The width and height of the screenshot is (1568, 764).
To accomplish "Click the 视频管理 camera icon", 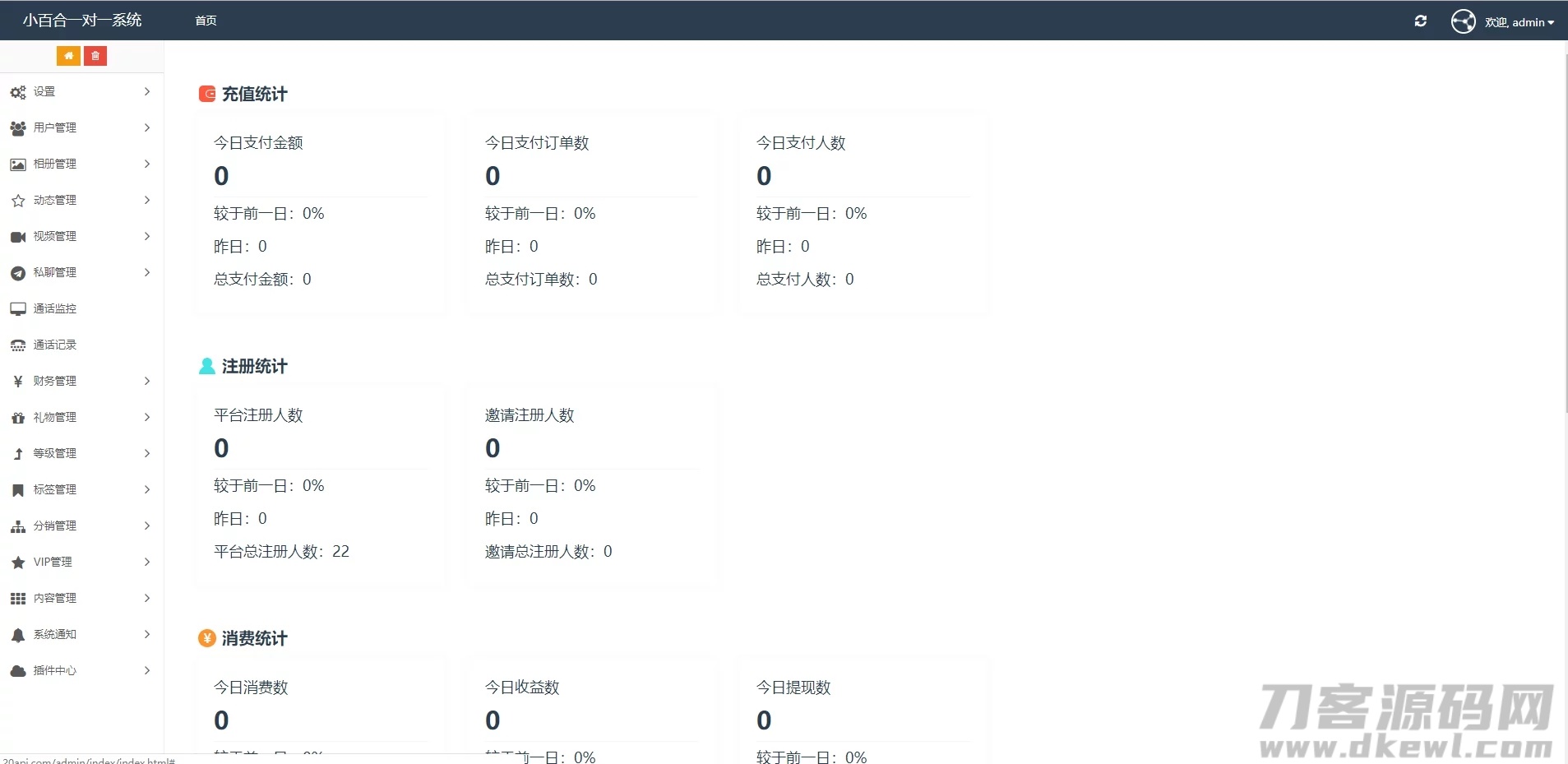I will point(18,237).
